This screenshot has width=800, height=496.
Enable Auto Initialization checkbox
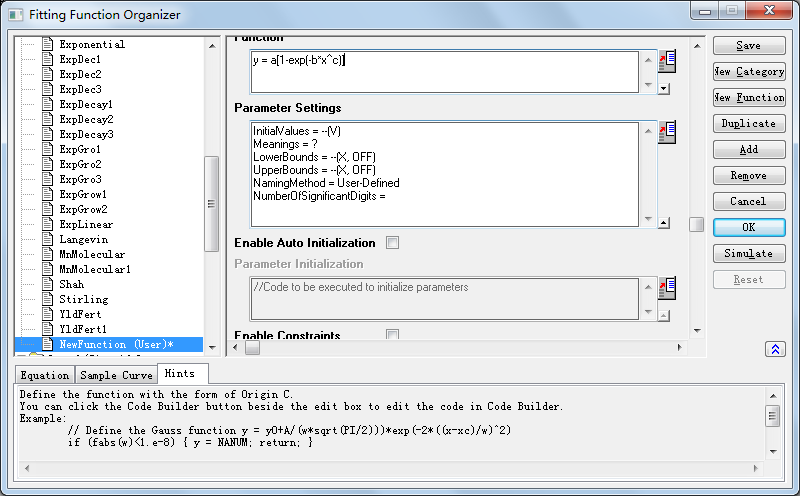coord(392,242)
